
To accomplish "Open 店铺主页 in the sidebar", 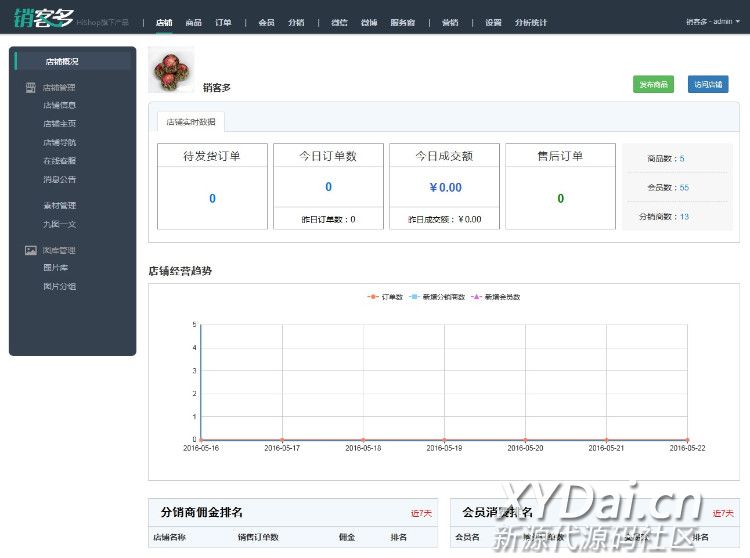I will (x=59, y=123).
